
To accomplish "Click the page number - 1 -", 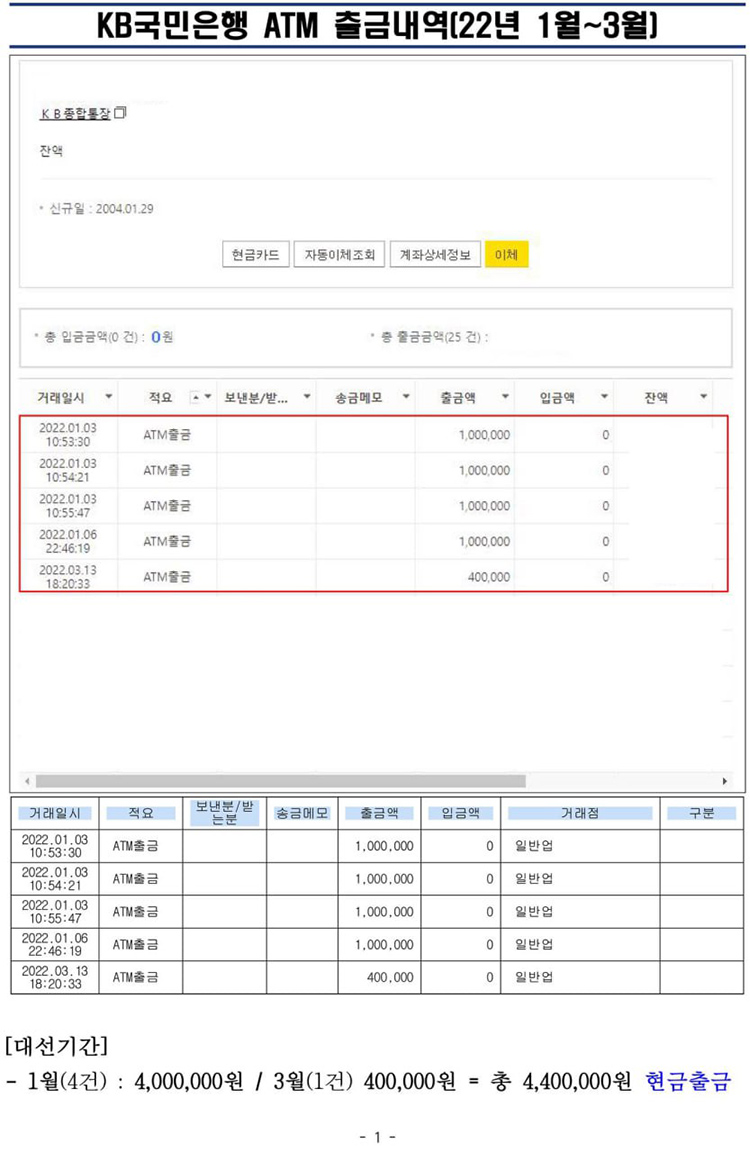I will [378, 1137].
